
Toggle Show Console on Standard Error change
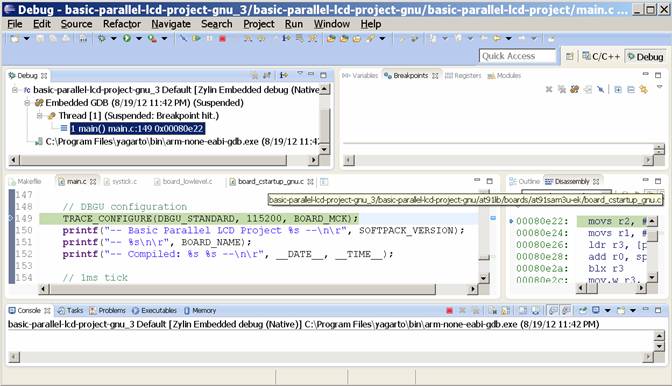(566, 310)
